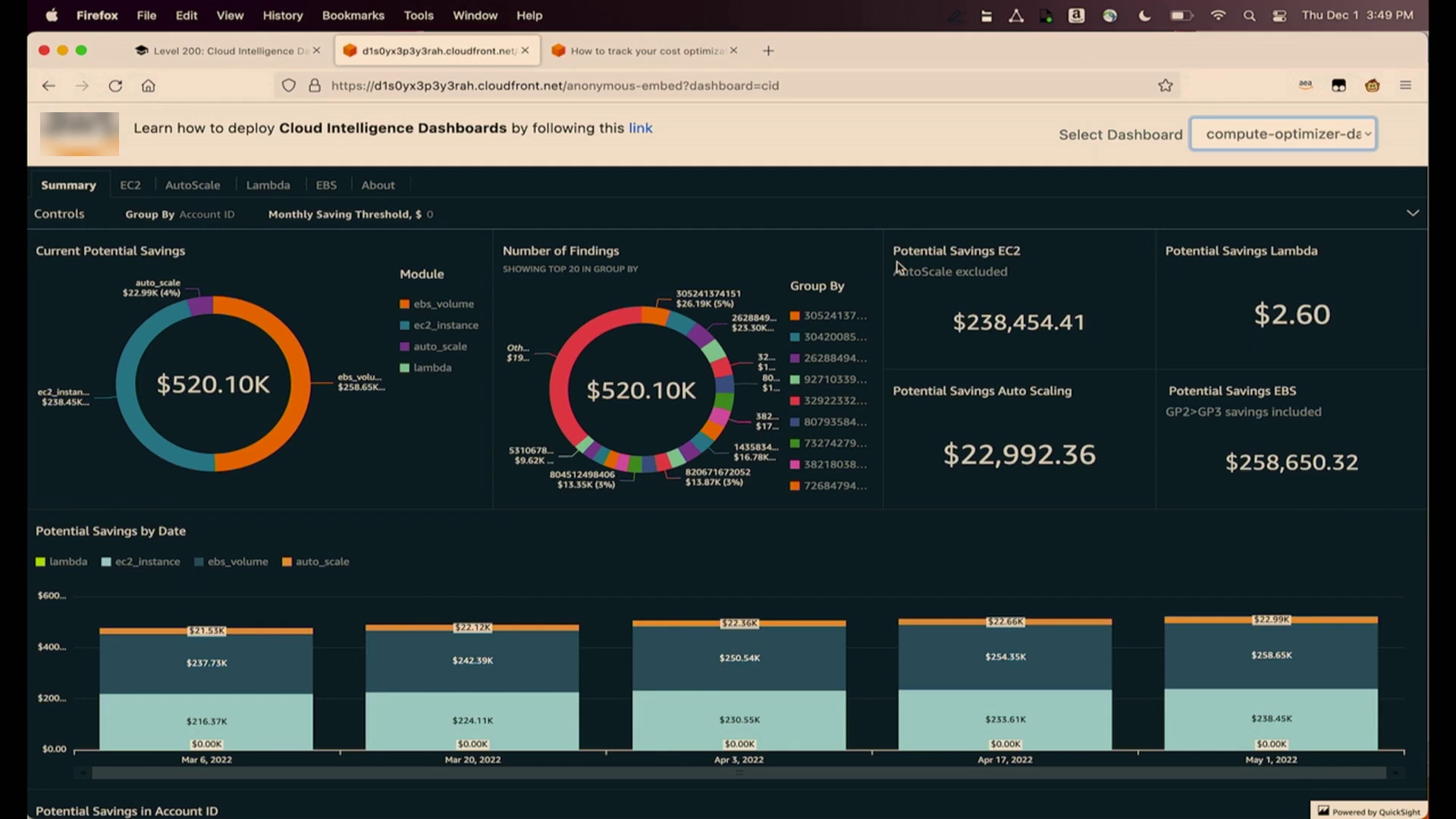
Task: Go back with the back arrow
Action: pyautogui.click(x=49, y=86)
